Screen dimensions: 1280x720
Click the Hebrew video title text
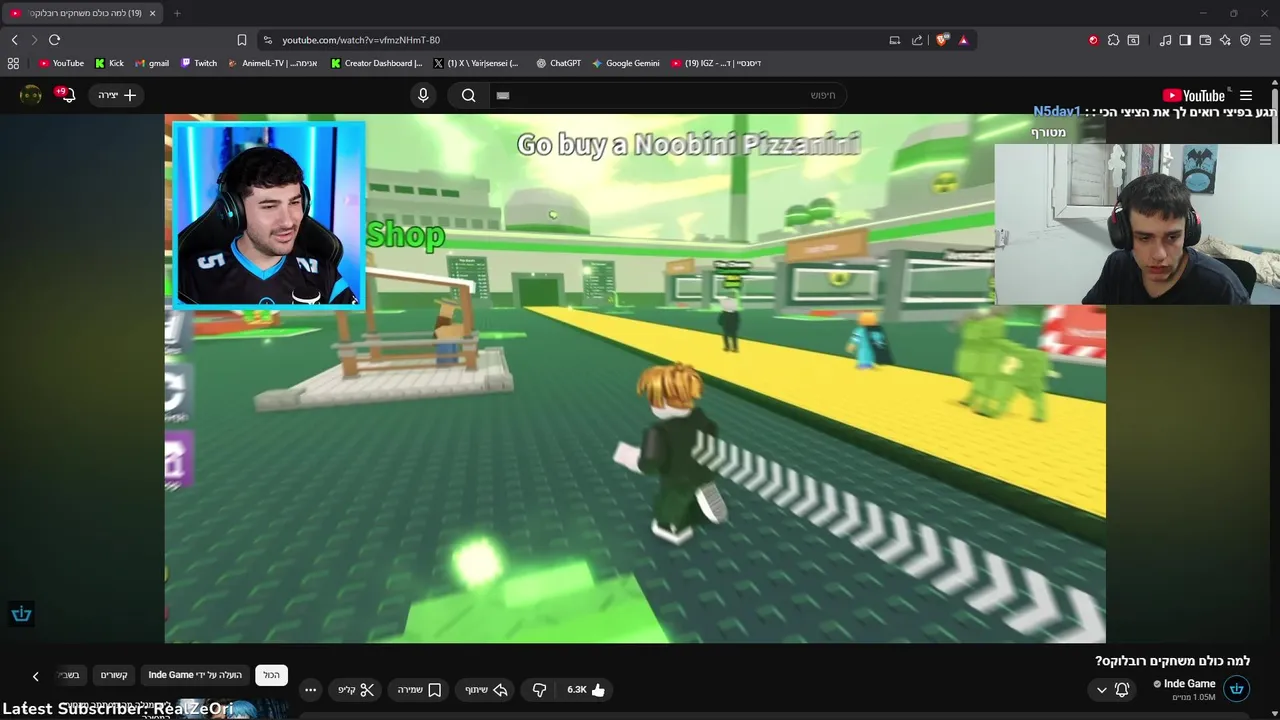point(1172,661)
